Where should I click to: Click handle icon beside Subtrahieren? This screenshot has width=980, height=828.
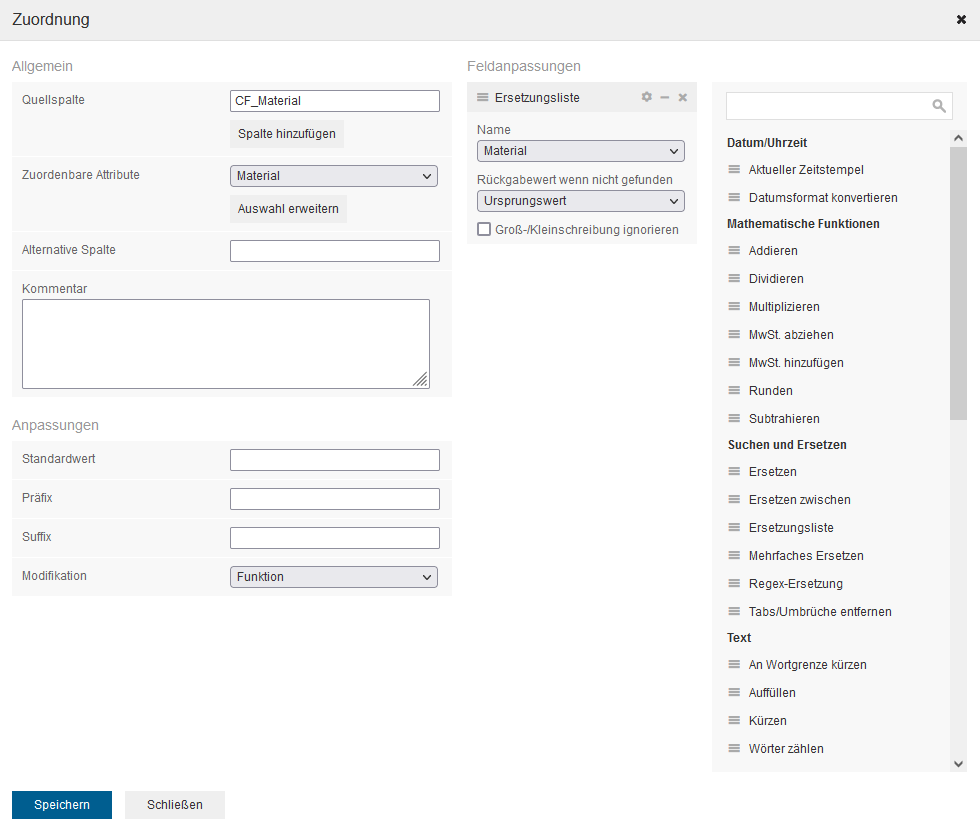pyautogui.click(x=734, y=419)
